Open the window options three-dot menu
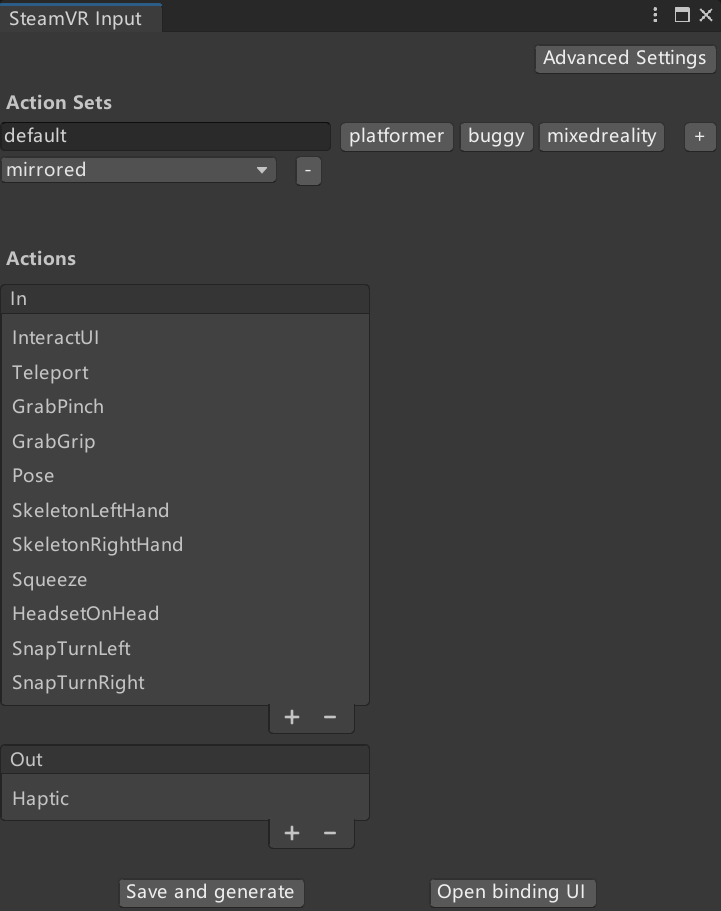The image size is (721, 911). pos(655,15)
